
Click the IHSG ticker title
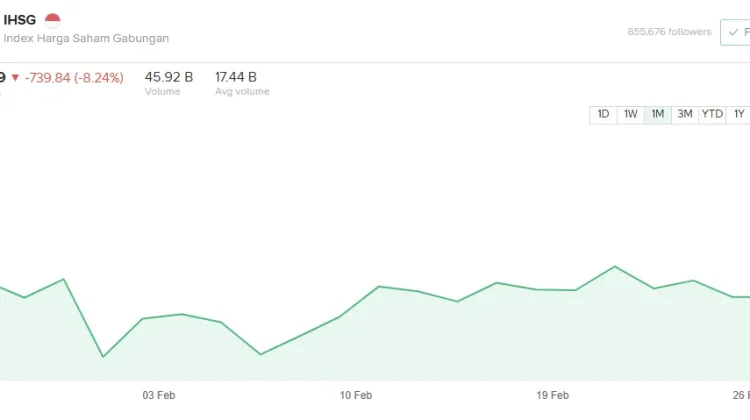click(x=20, y=19)
